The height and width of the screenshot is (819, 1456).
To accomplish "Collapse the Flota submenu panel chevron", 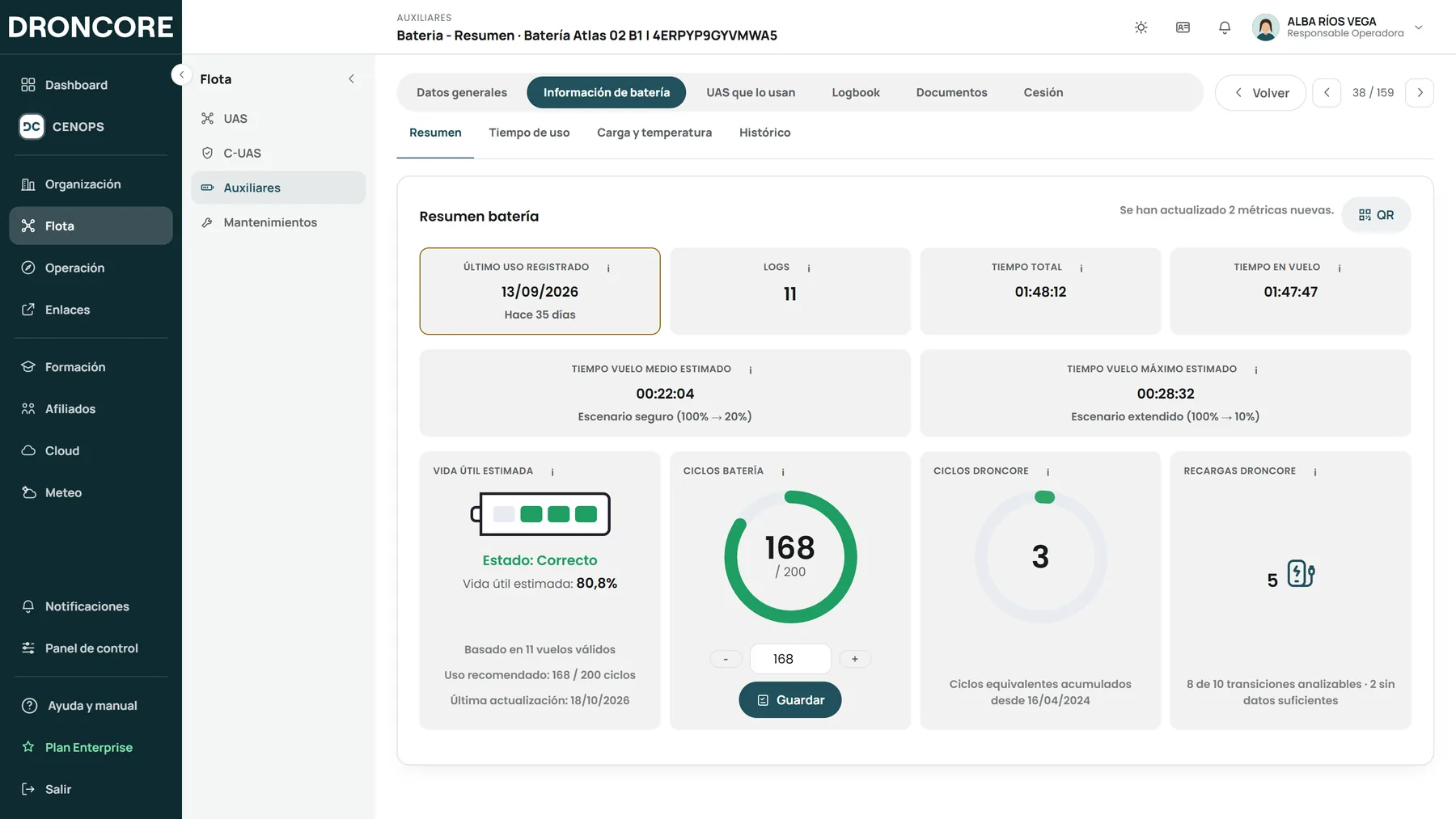I will click(351, 78).
